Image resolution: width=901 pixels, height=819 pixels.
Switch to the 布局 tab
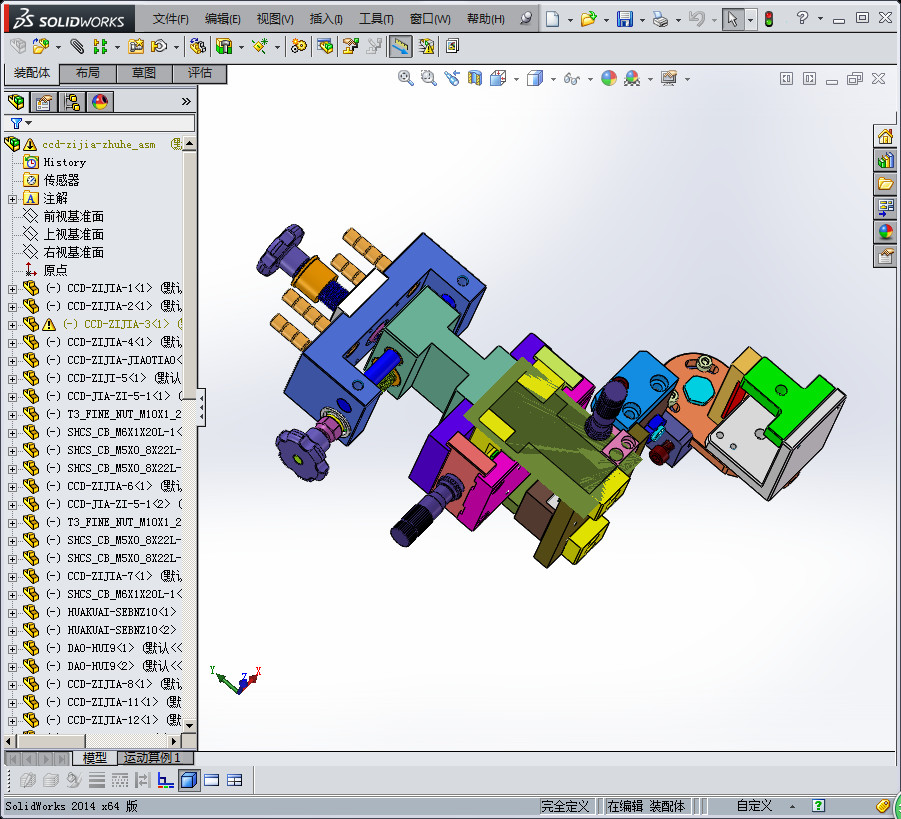[x=87, y=73]
